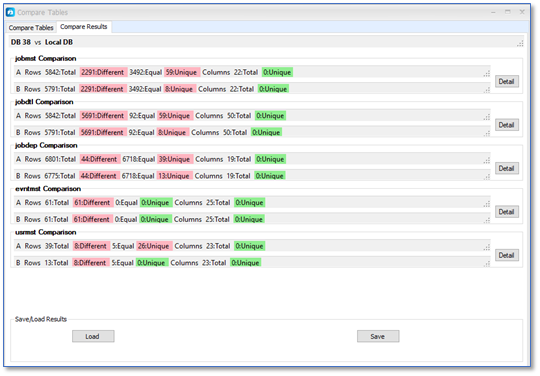Click the jobmst Comparison group title
Screen dimensions: 540x376
45,59
